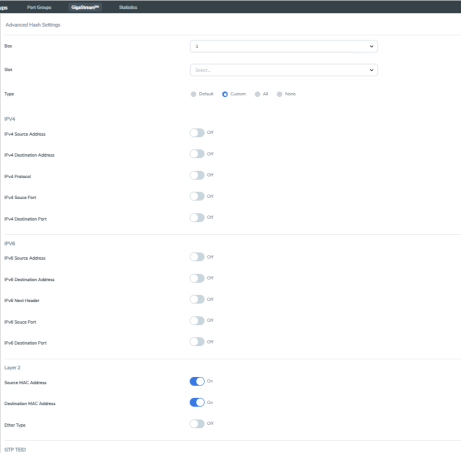The image size is (461, 453).
Task: Toggle IPv4 Protocol on
Action: pyautogui.click(x=197, y=175)
